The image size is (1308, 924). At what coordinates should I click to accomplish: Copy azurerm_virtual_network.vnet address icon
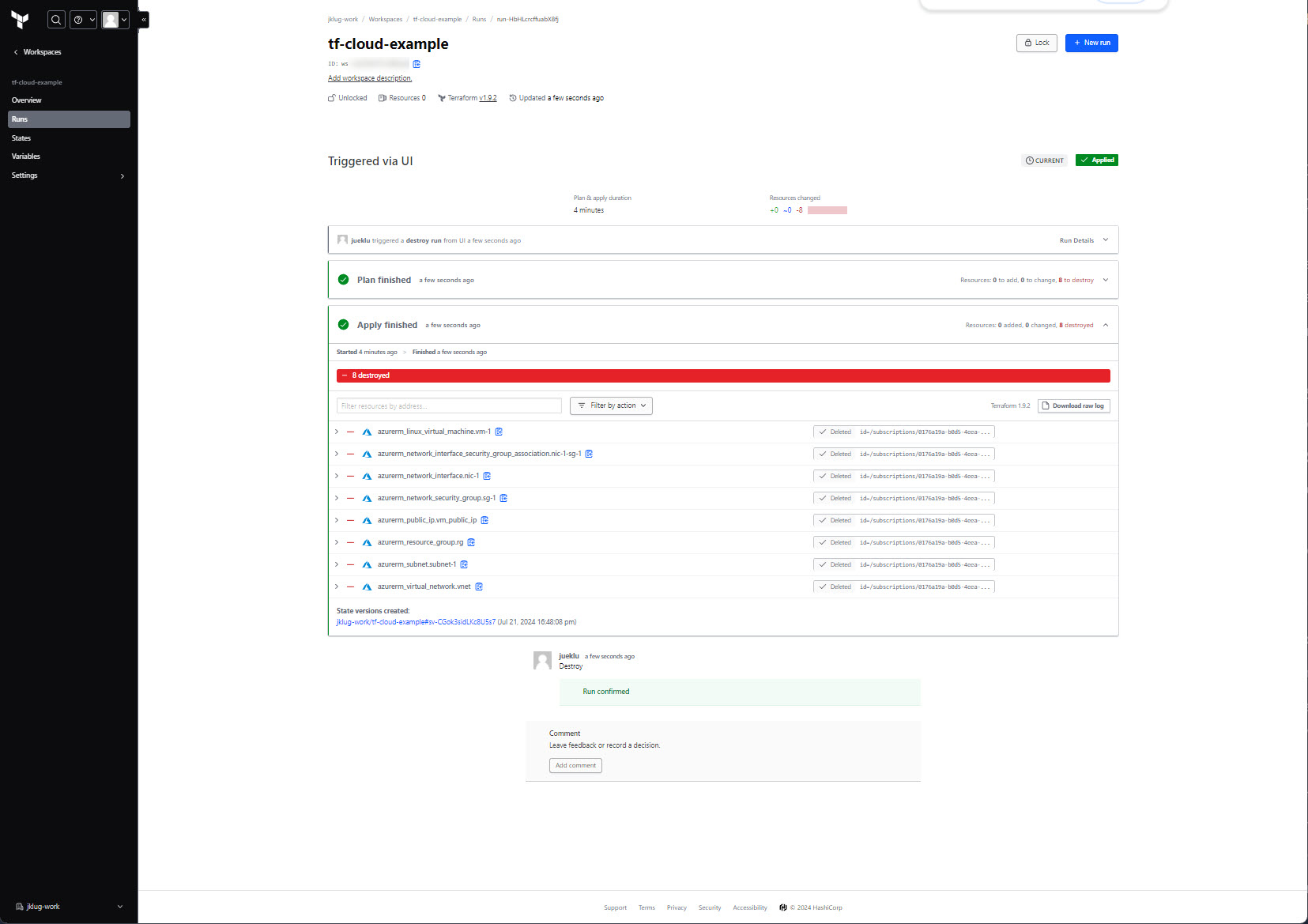coord(479,586)
